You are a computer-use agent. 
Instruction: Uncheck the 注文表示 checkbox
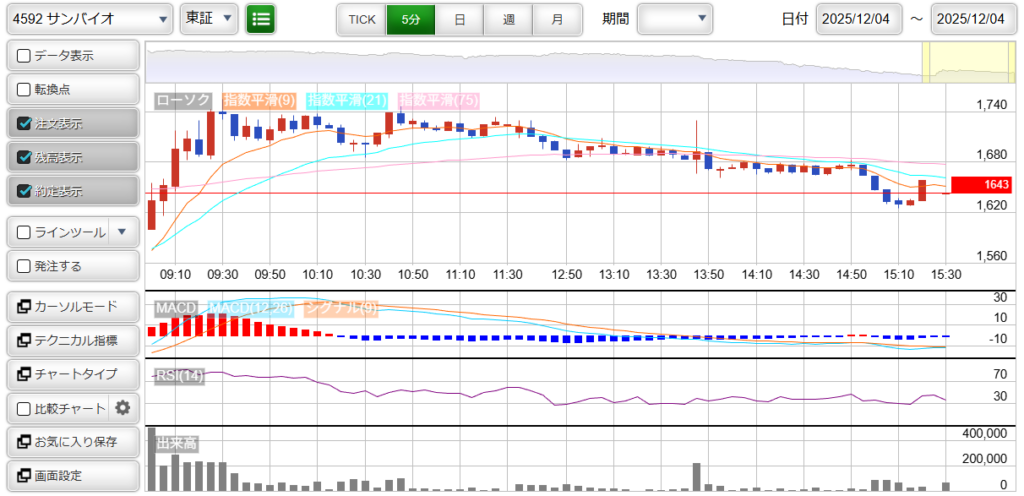[24, 124]
